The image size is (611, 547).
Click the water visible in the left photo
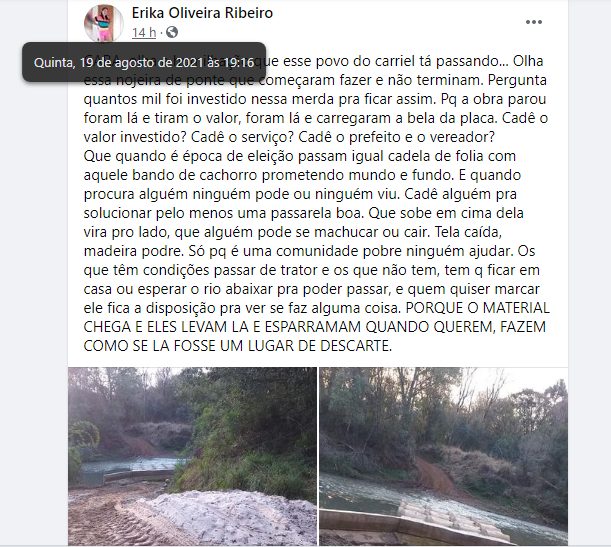[x=131, y=464]
